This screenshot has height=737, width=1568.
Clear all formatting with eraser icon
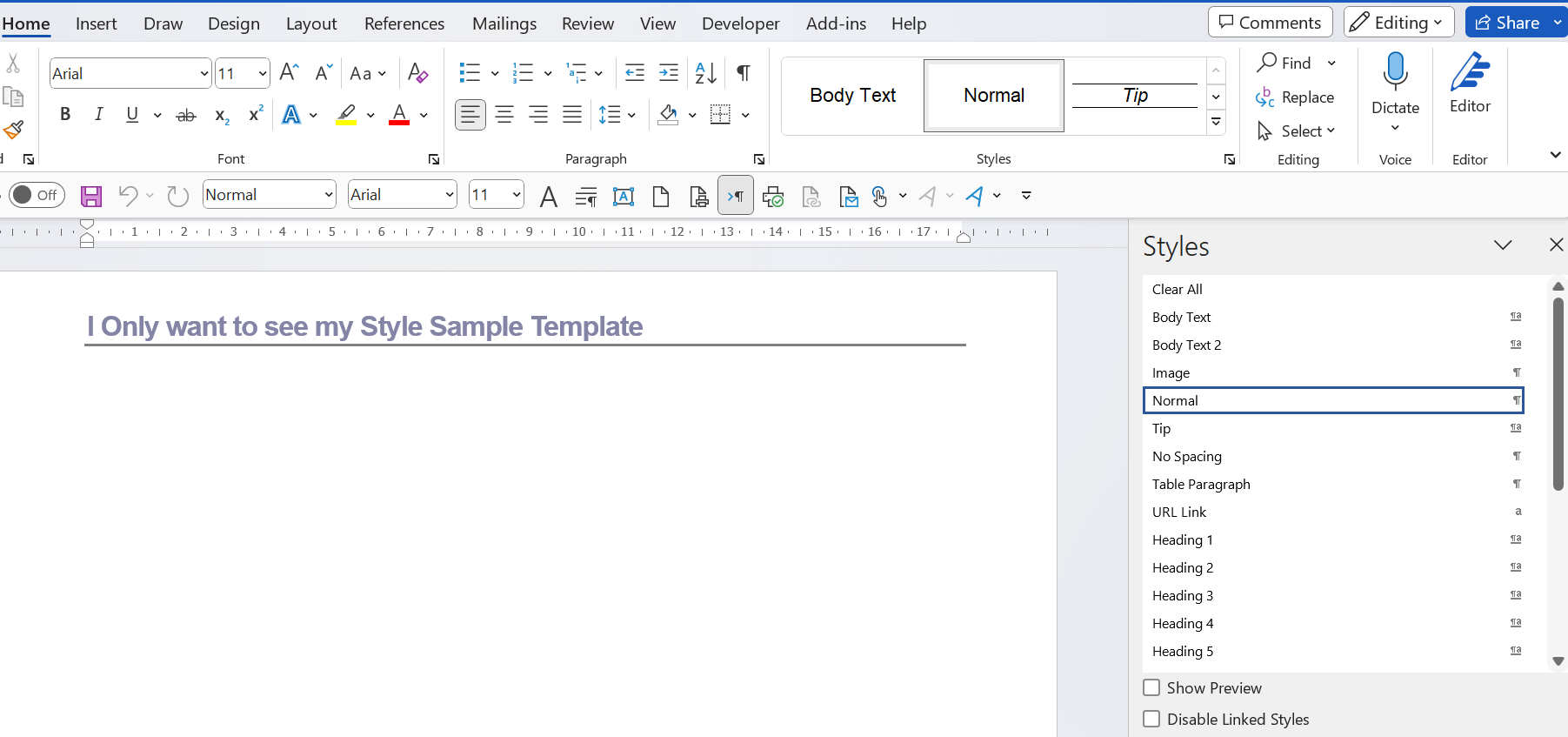(417, 73)
